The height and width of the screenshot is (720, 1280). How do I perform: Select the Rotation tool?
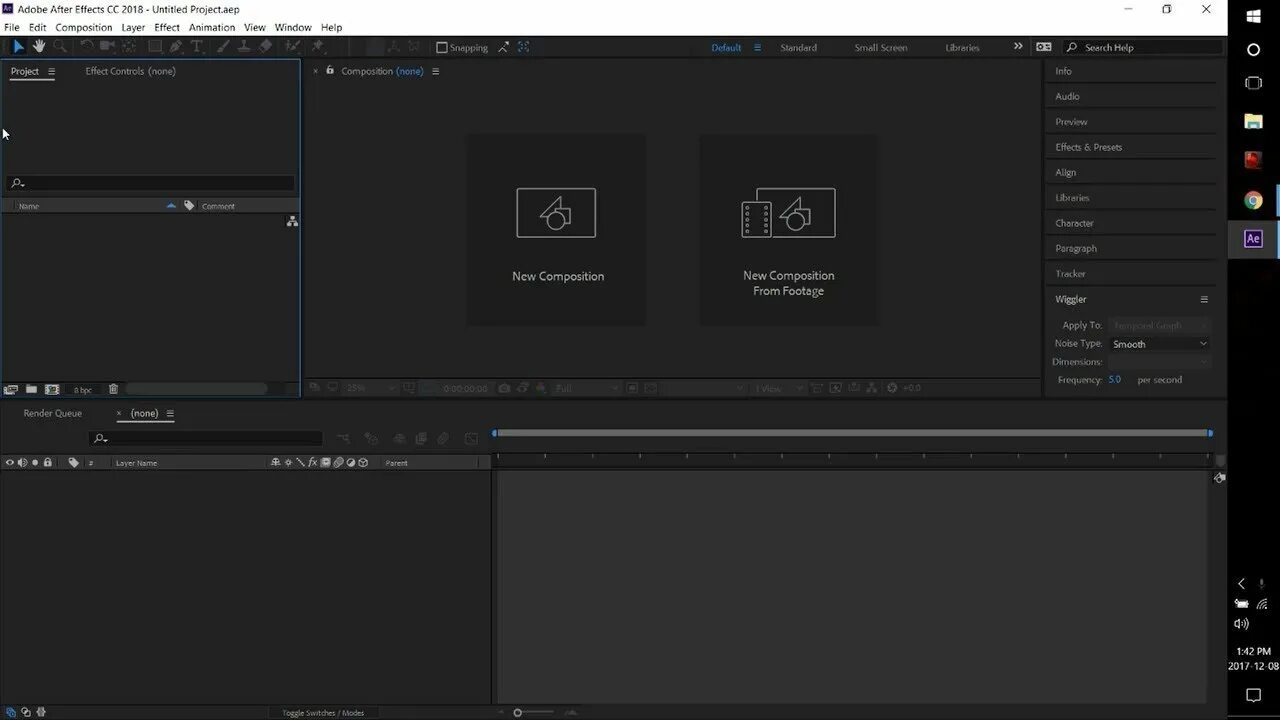click(87, 46)
